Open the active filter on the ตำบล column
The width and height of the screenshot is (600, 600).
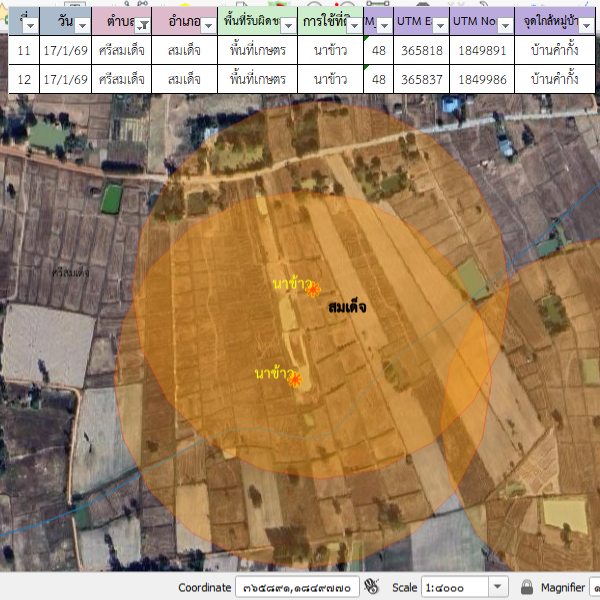point(142,25)
